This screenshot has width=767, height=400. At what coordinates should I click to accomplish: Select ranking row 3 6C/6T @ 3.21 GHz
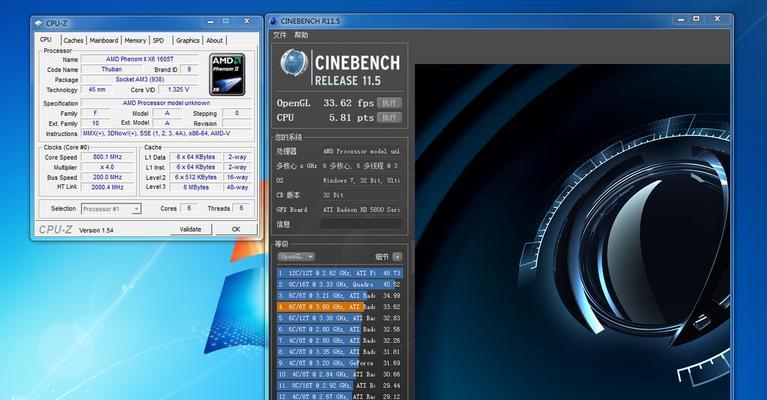point(339,295)
